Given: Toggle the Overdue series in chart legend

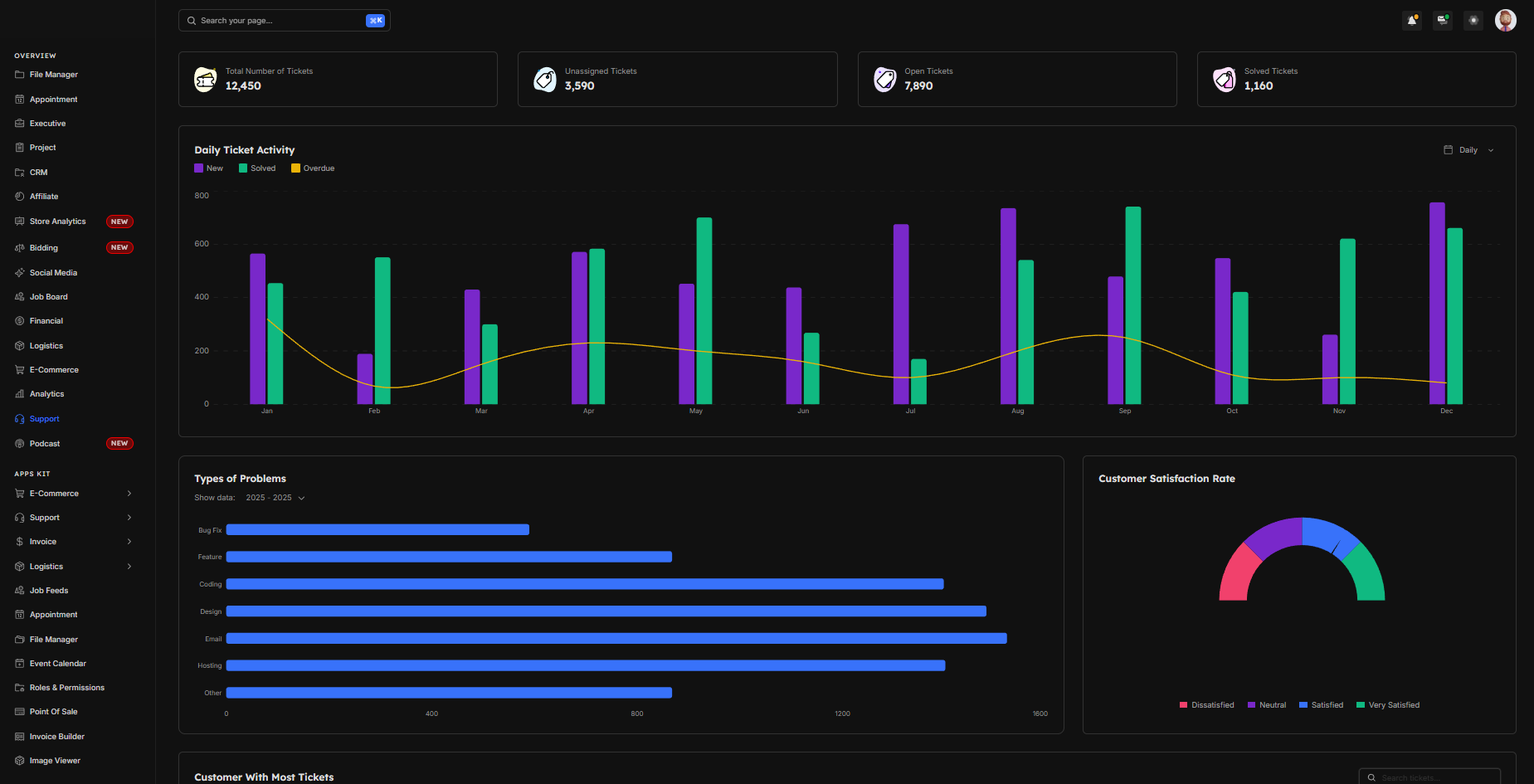Looking at the screenshot, I should (x=313, y=168).
